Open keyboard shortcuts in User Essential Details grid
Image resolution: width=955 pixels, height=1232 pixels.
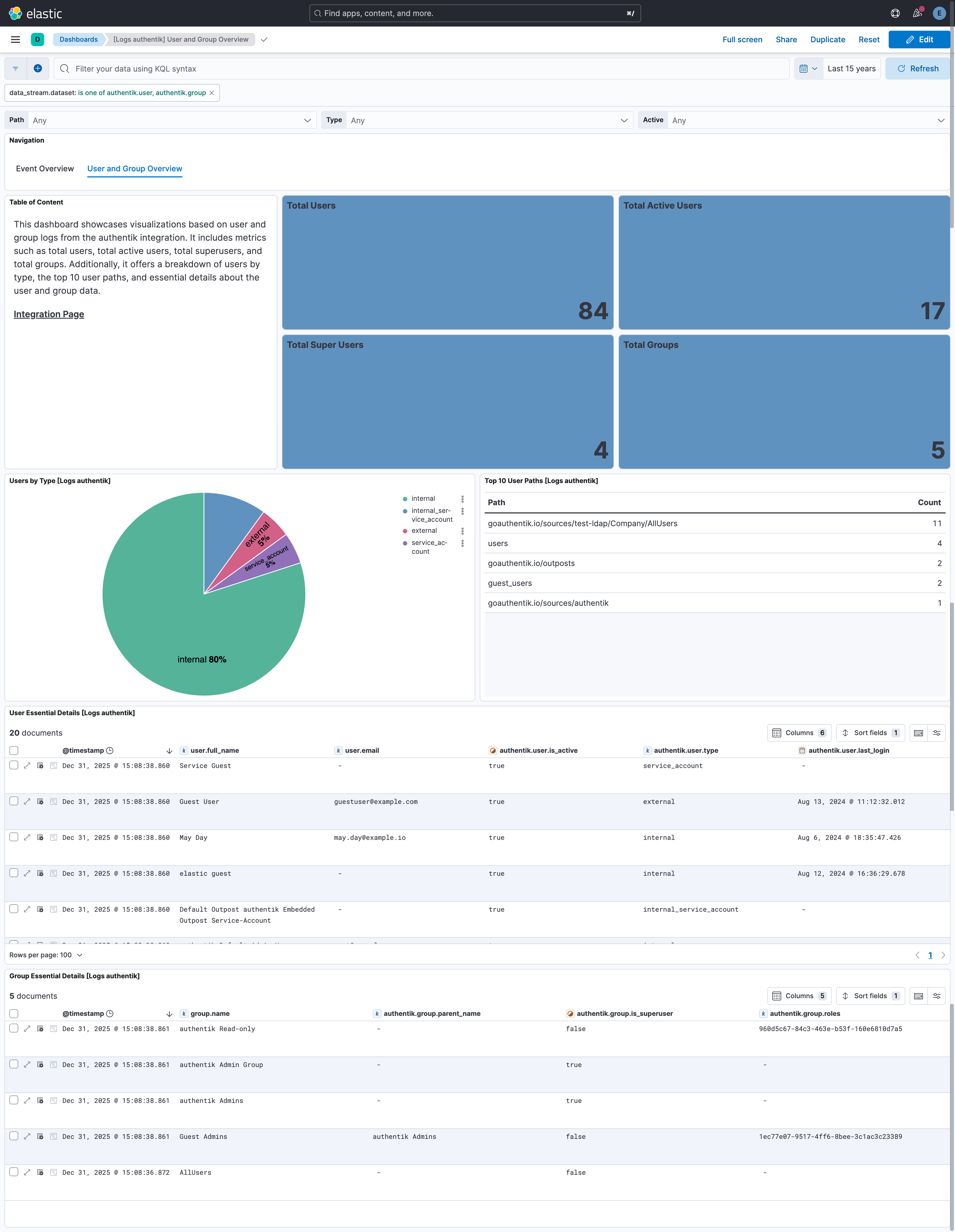click(918, 733)
